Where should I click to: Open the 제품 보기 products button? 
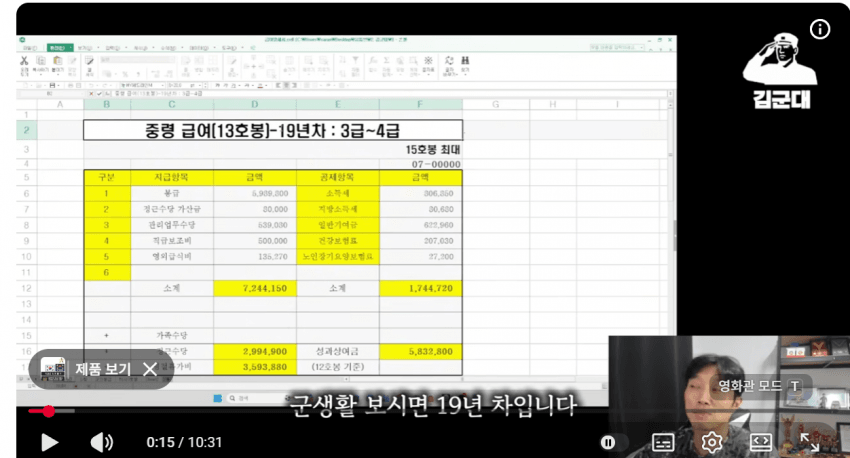tap(87, 369)
